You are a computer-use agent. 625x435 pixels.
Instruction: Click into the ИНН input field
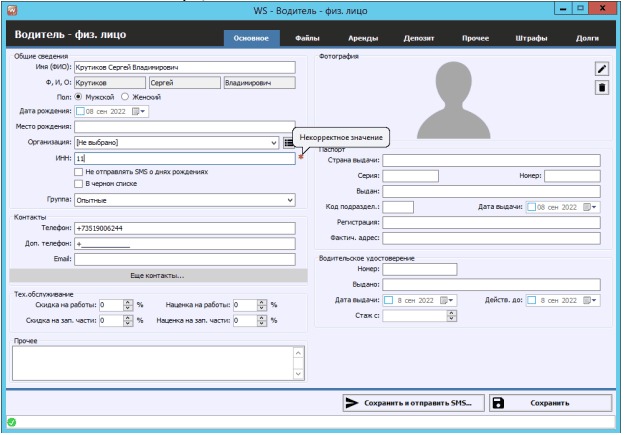click(x=180, y=158)
